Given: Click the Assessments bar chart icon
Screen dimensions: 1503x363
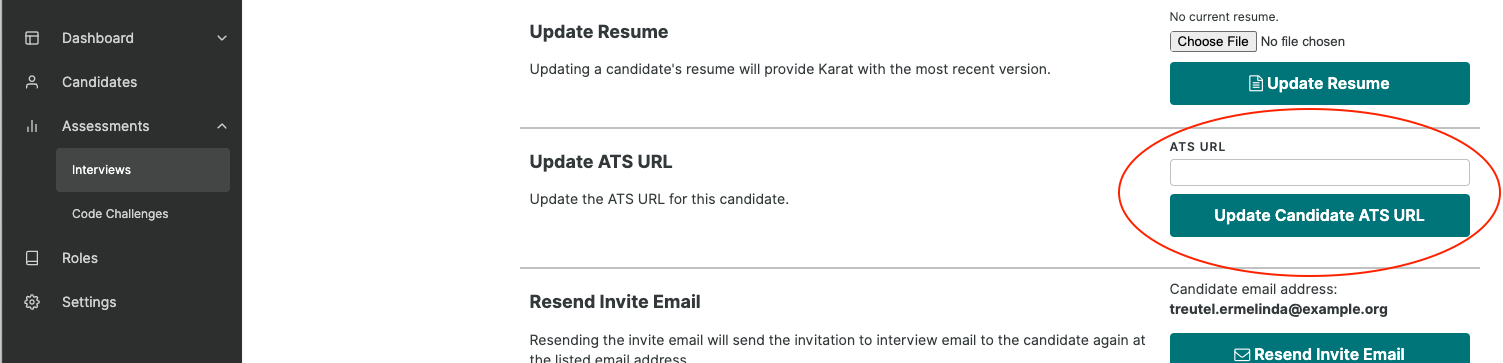Looking at the screenshot, I should click(32, 126).
